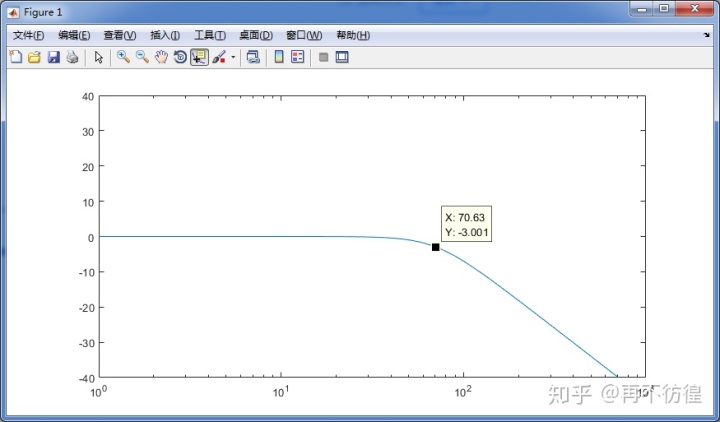This screenshot has width=720, height=422.
Task: Open the 帮助(H) menu
Action: [x=353, y=35]
